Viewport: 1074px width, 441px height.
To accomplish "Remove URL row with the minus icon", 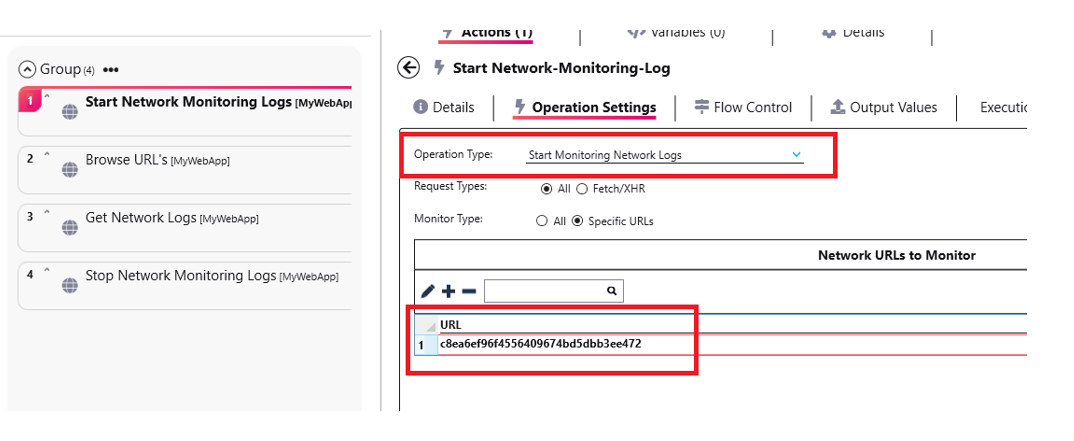I will point(469,291).
